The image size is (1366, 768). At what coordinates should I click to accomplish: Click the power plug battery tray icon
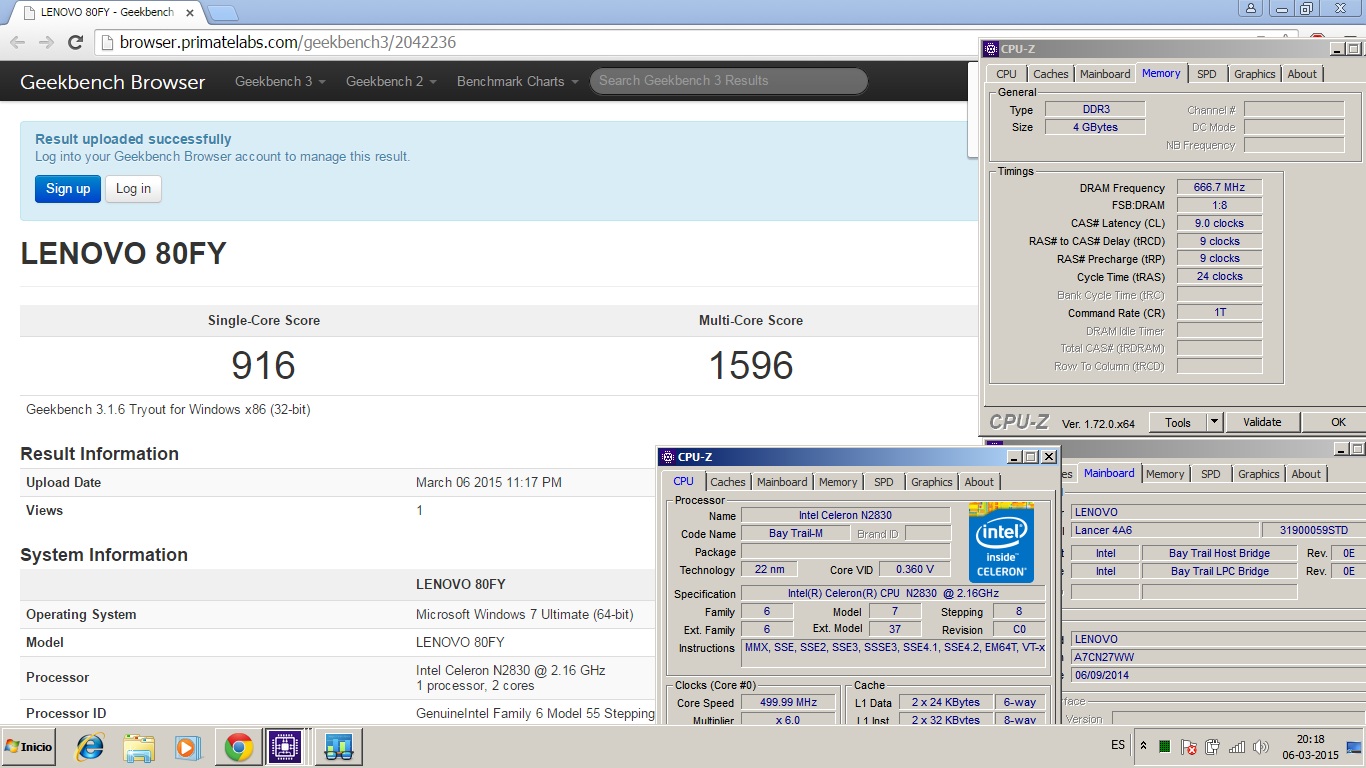(1213, 747)
